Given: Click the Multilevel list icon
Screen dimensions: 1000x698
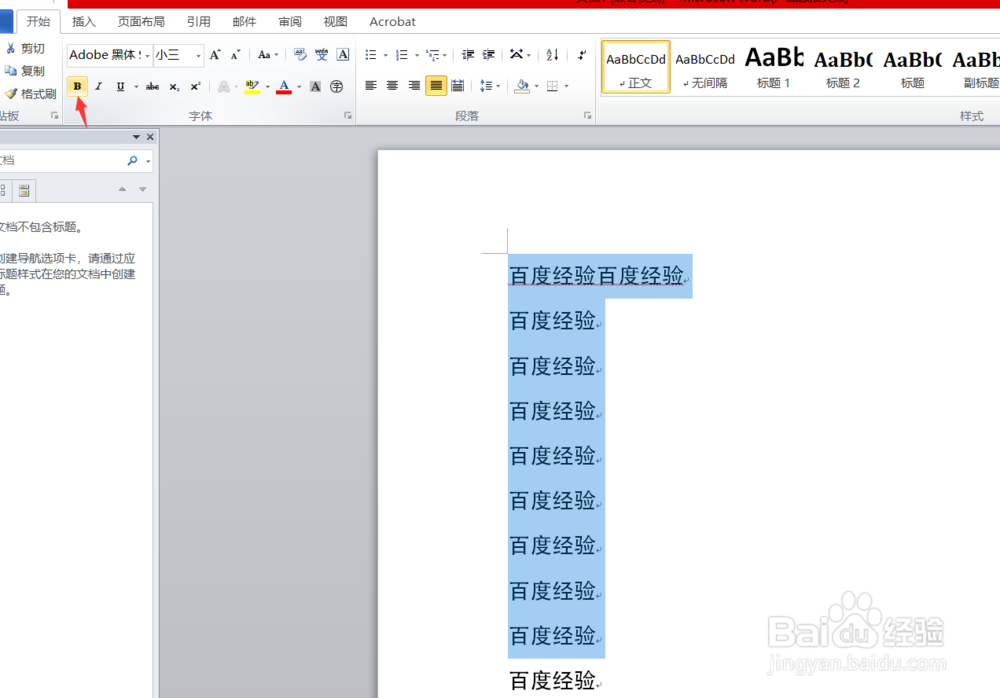Looking at the screenshot, I should point(433,55).
